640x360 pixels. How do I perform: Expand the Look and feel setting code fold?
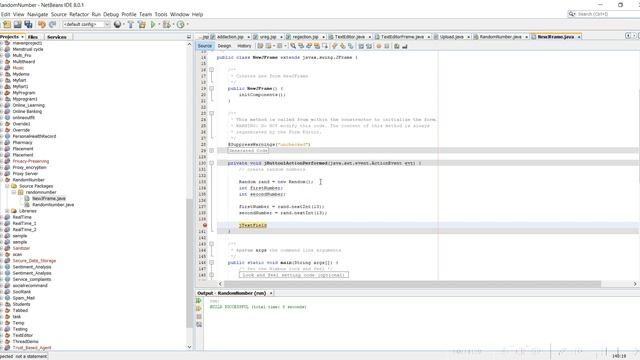click(x=211, y=275)
